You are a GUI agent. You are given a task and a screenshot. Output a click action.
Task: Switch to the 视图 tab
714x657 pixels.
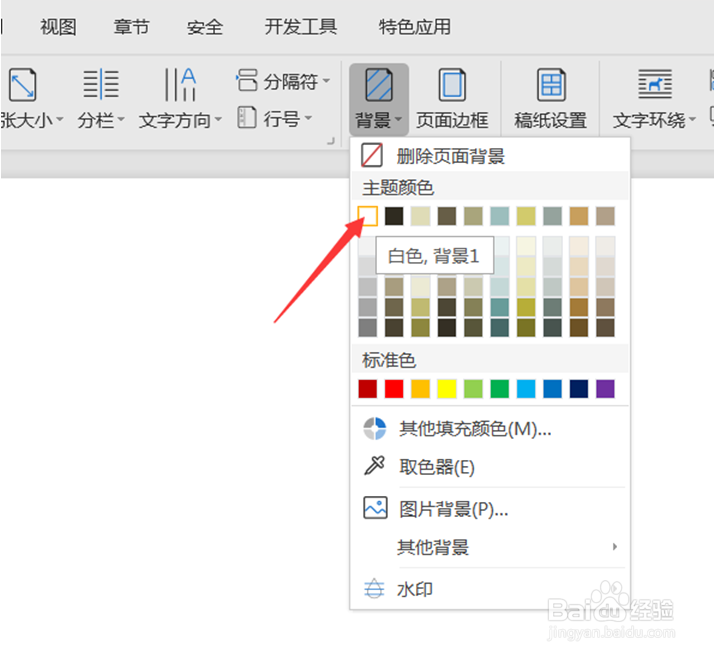click(58, 27)
